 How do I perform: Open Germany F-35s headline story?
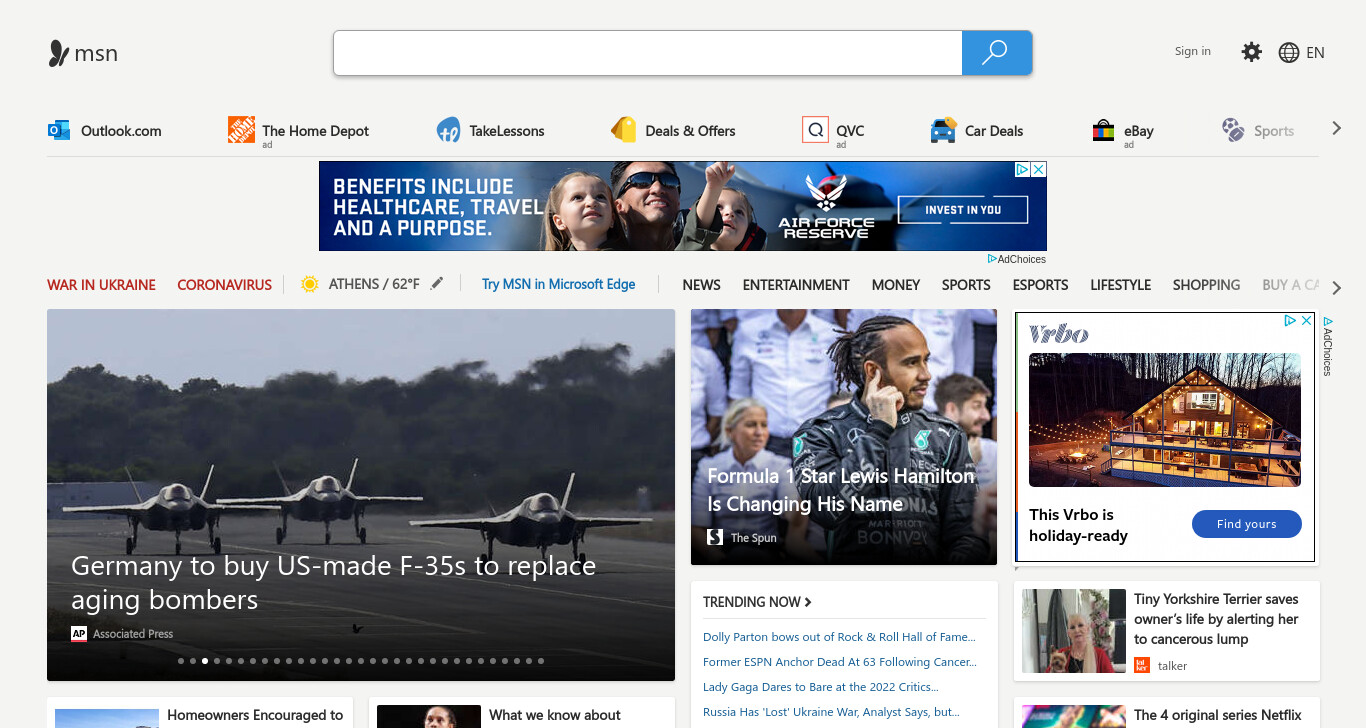point(333,583)
